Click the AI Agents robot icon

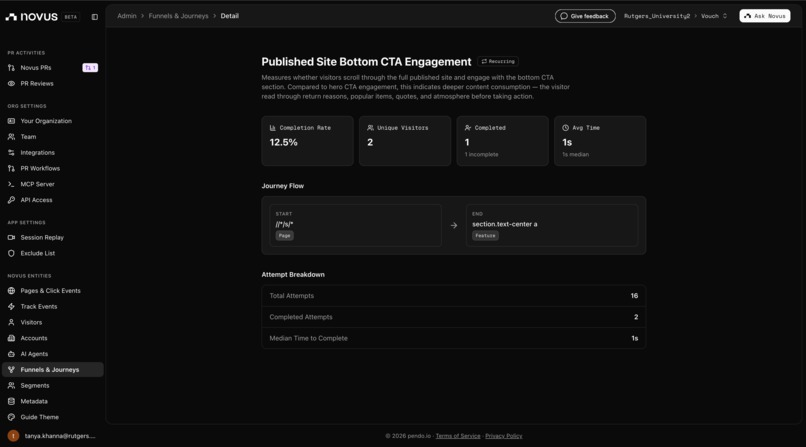click(x=11, y=354)
